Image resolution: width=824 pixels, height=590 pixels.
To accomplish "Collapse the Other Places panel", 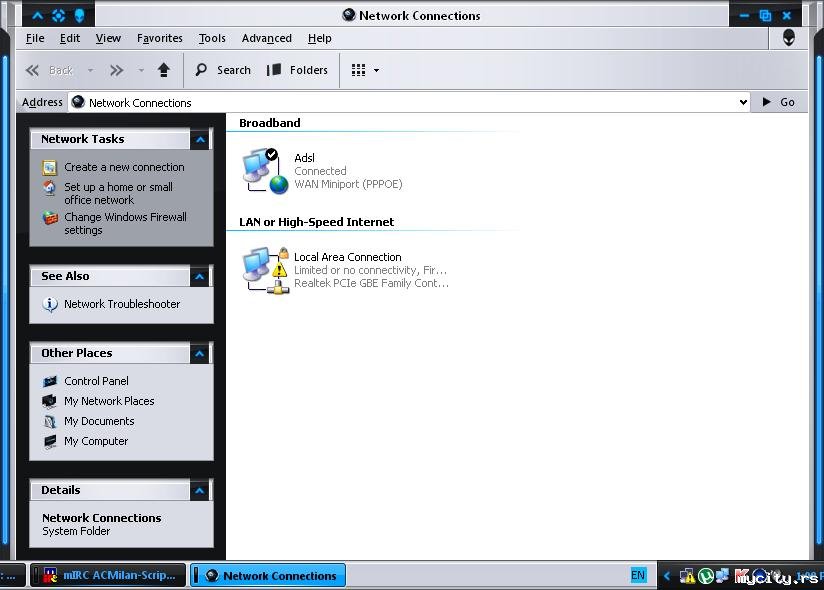I will pos(200,354).
